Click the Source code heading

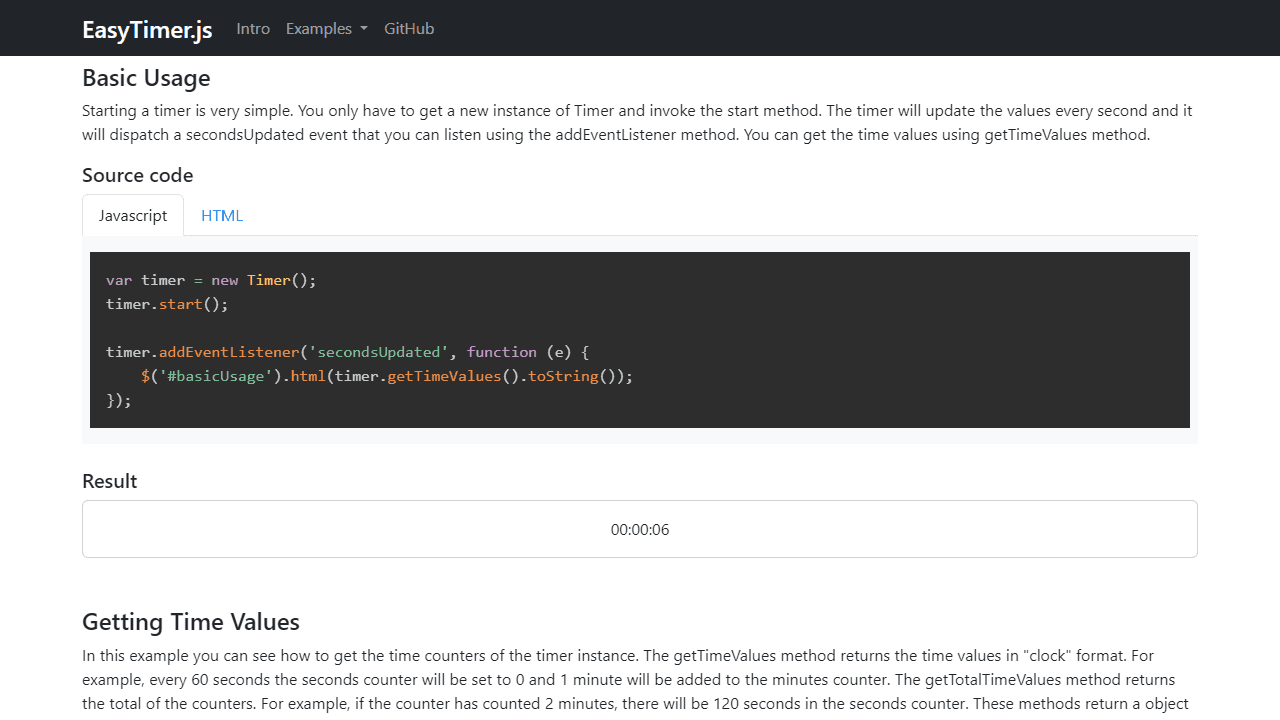(x=137, y=175)
